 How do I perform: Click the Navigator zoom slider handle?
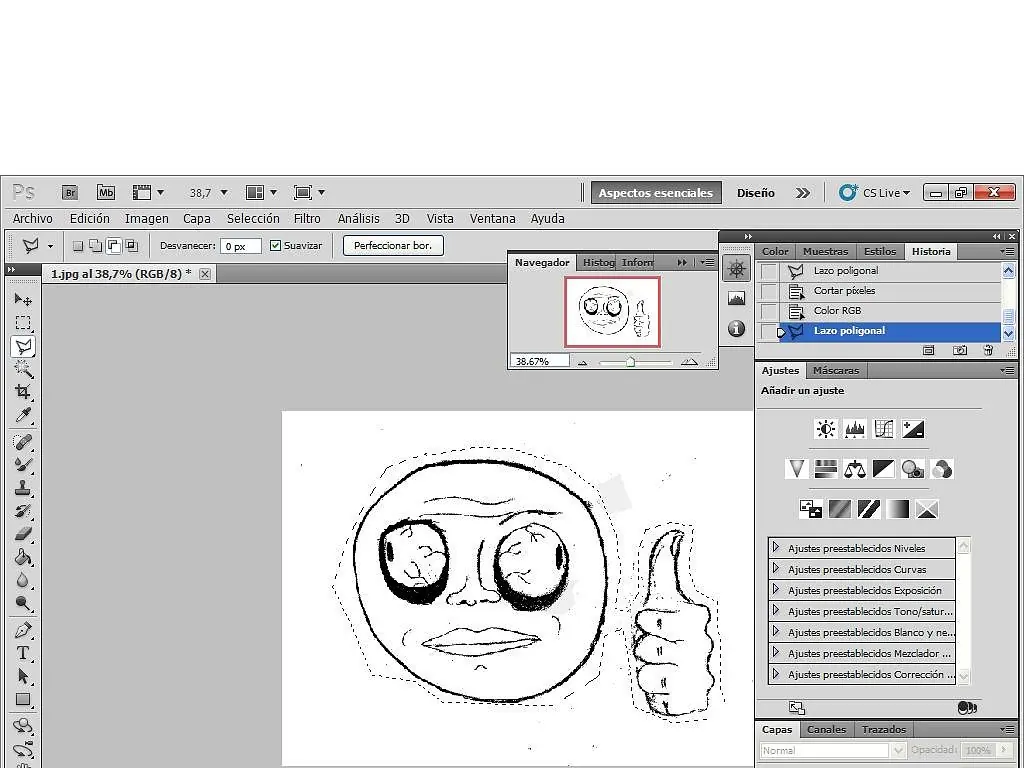click(630, 362)
